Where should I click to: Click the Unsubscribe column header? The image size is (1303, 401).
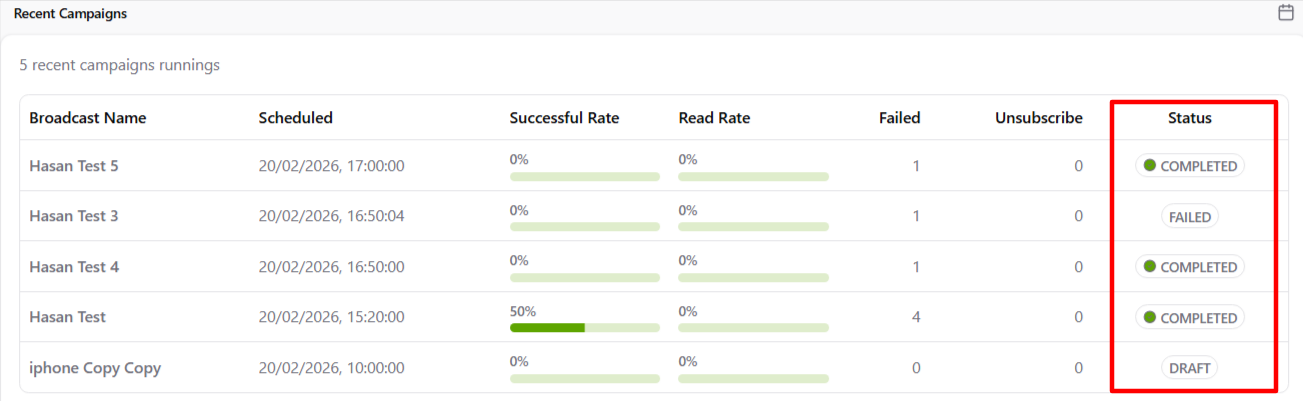click(x=1038, y=118)
